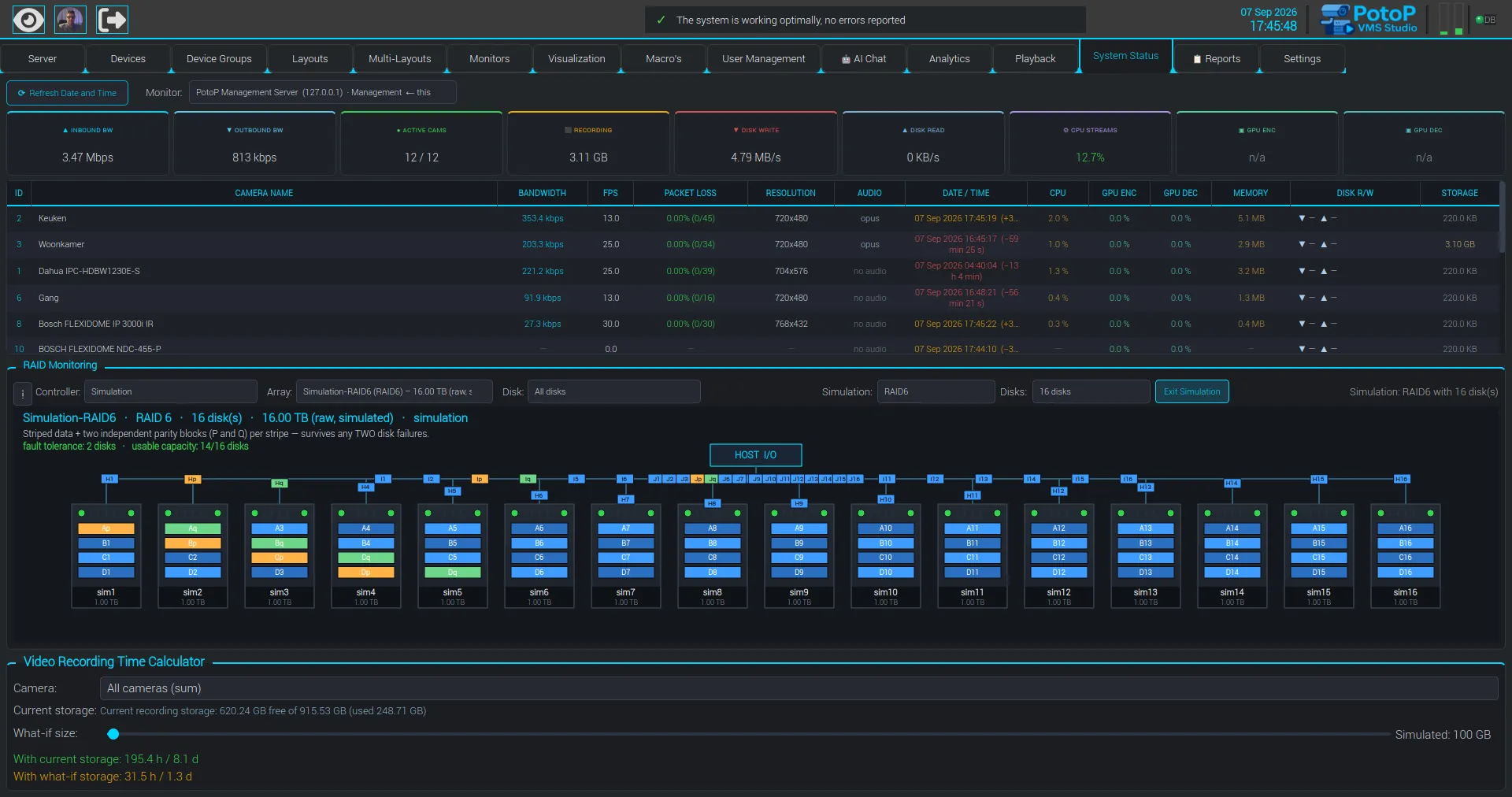Select the sim1 disk in RAID diagram
The width and height of the screenshot is (1512, 797).
[x=106, y=556]
